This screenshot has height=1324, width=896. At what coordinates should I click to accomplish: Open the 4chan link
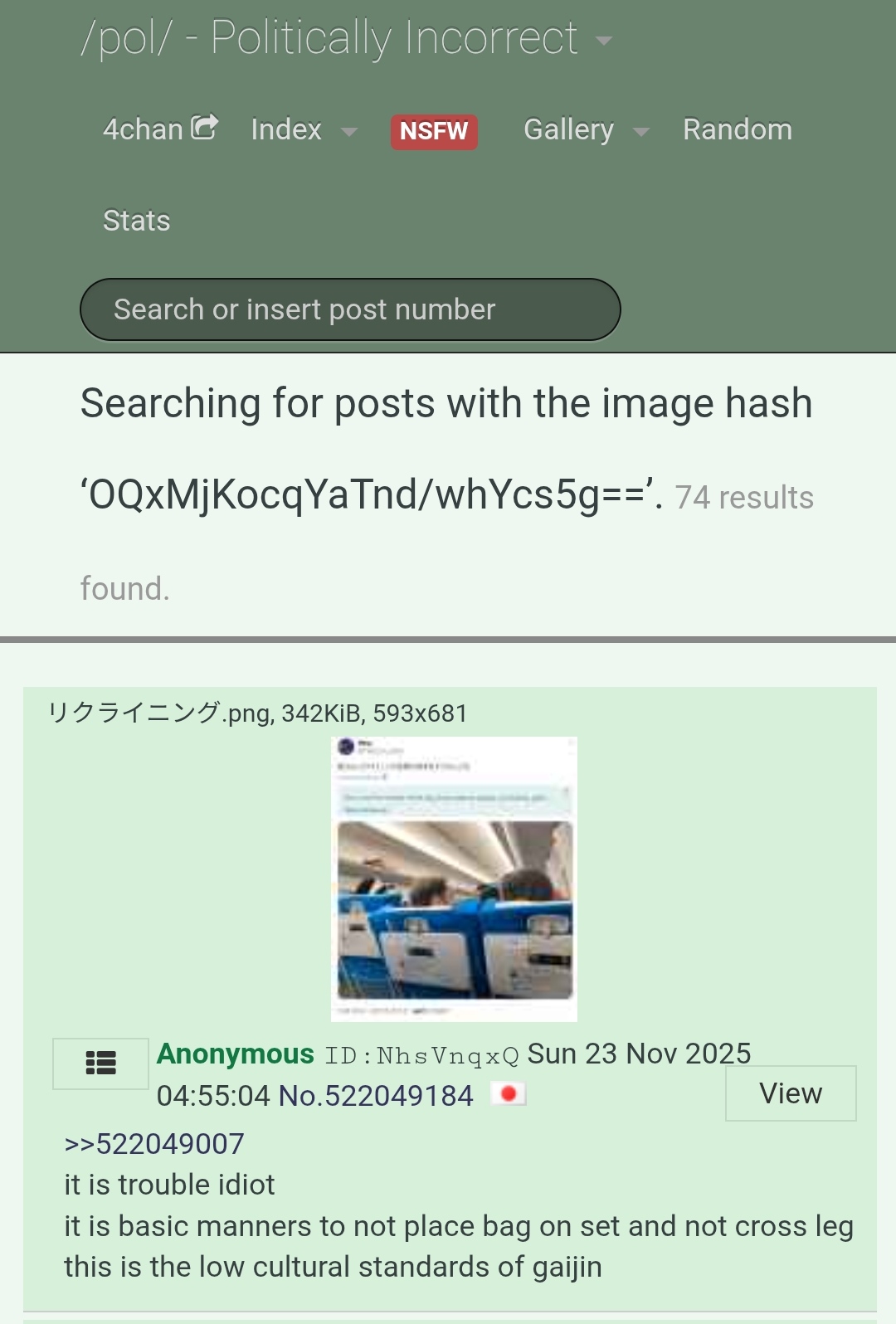pos(143,129)
